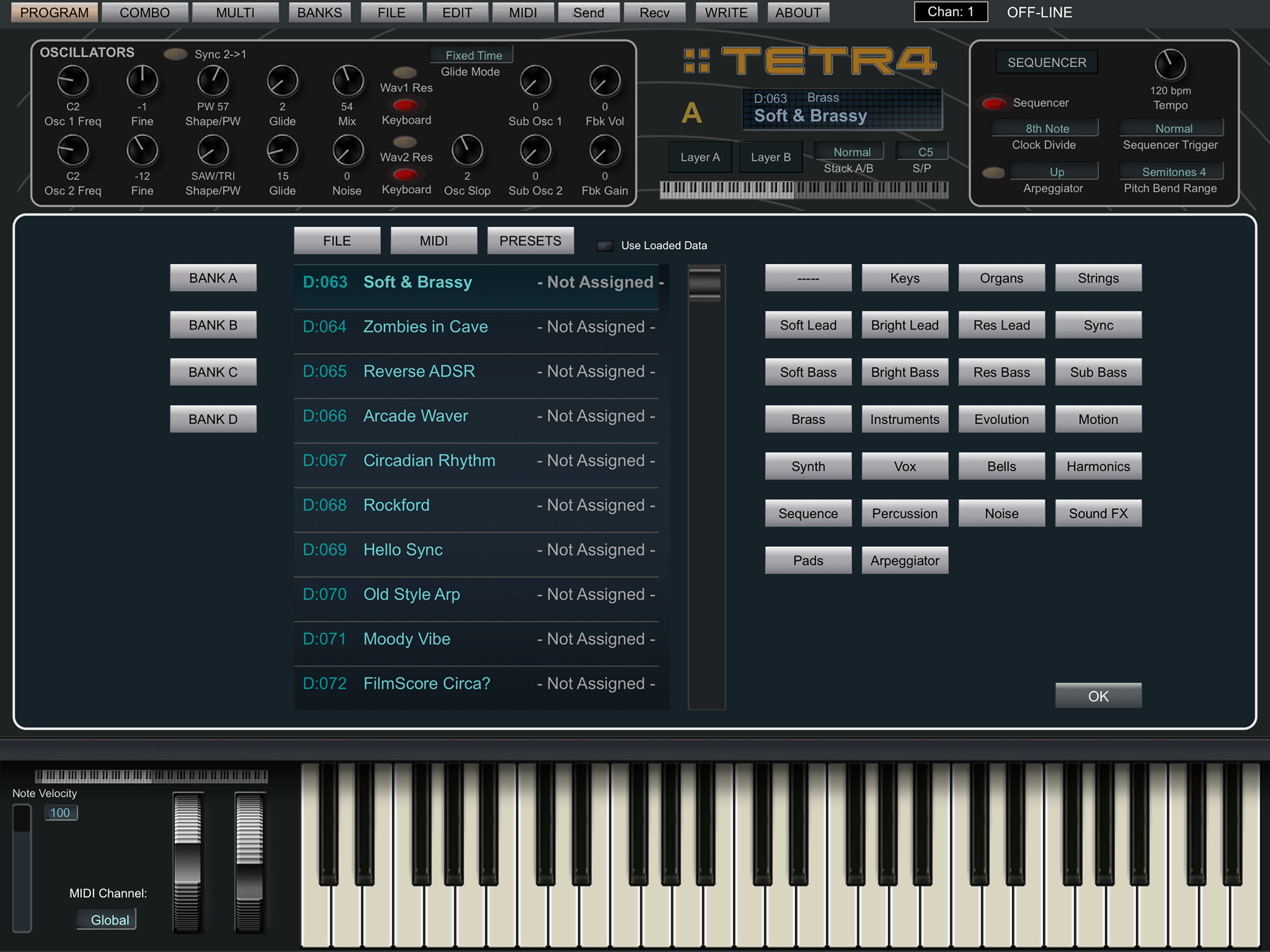Click the Sub Osc 1 knob

535,81
